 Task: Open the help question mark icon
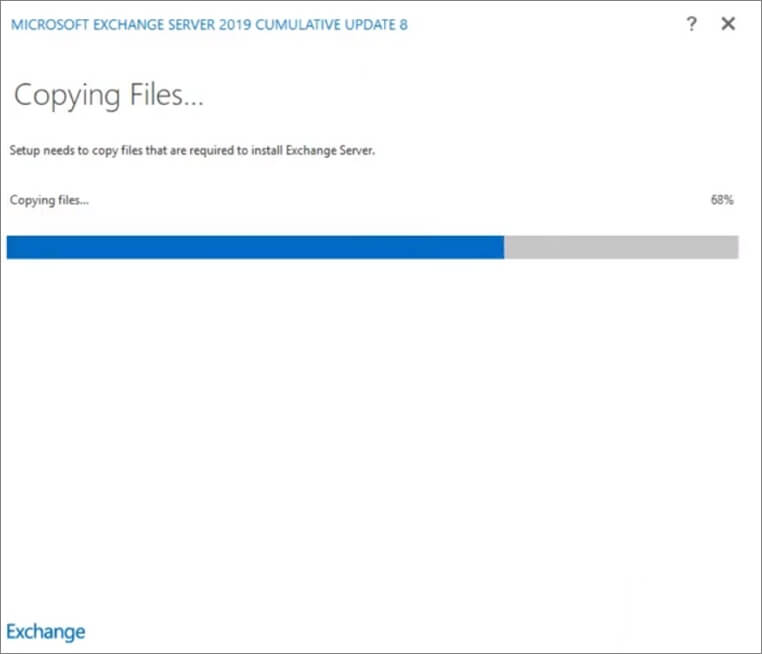click(691, 24)
